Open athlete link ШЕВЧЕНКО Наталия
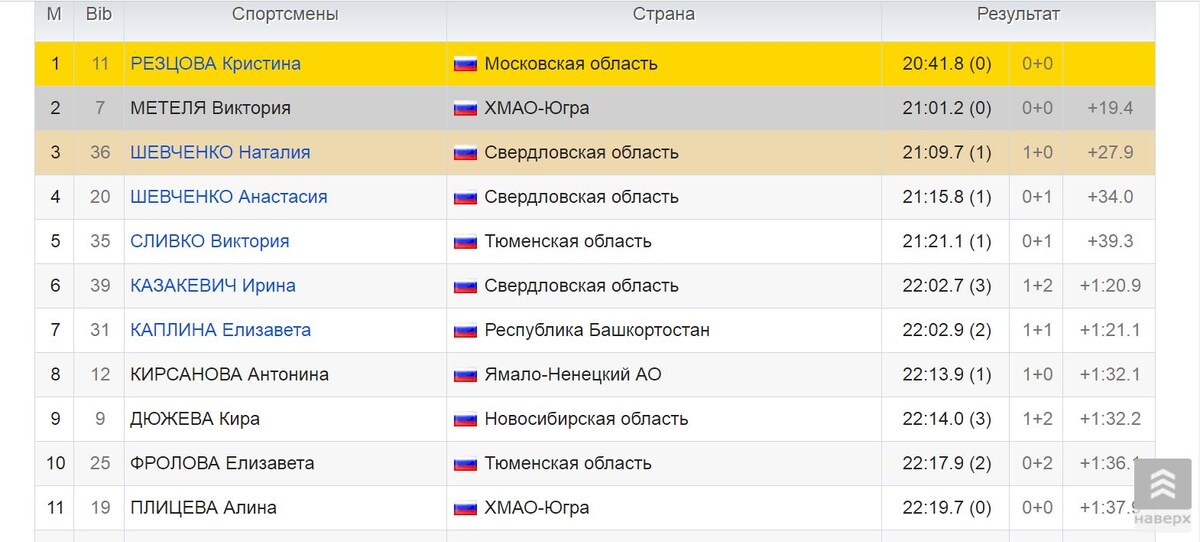 click(220, 152)
